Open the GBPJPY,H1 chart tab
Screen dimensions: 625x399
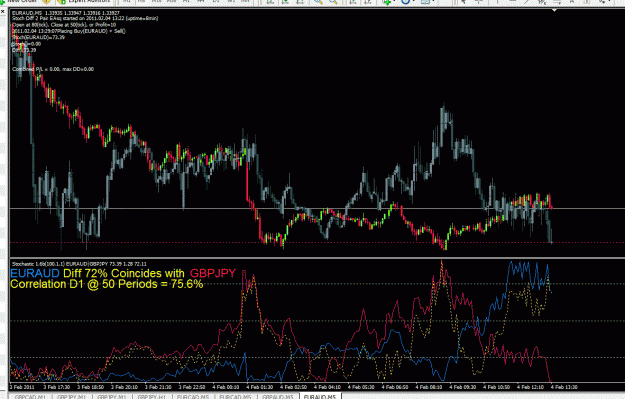point(152,397)
